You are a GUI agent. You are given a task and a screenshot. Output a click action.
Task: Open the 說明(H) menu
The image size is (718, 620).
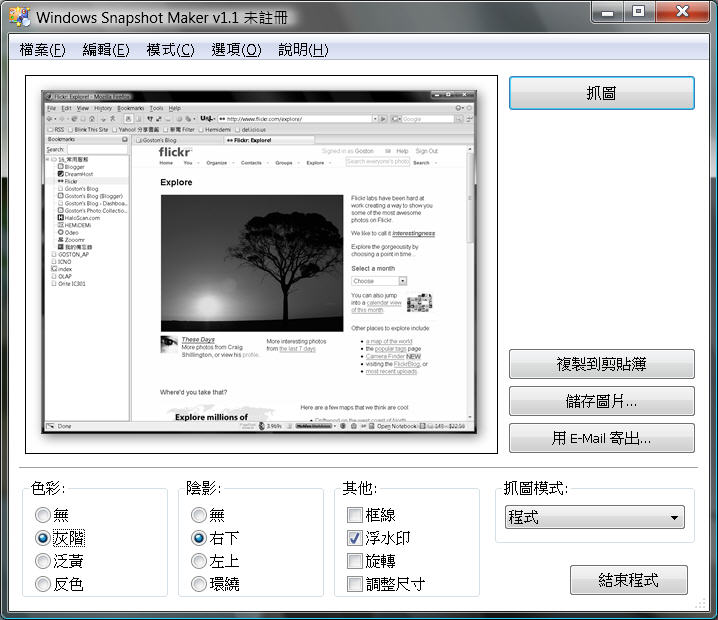coord(303,49)
